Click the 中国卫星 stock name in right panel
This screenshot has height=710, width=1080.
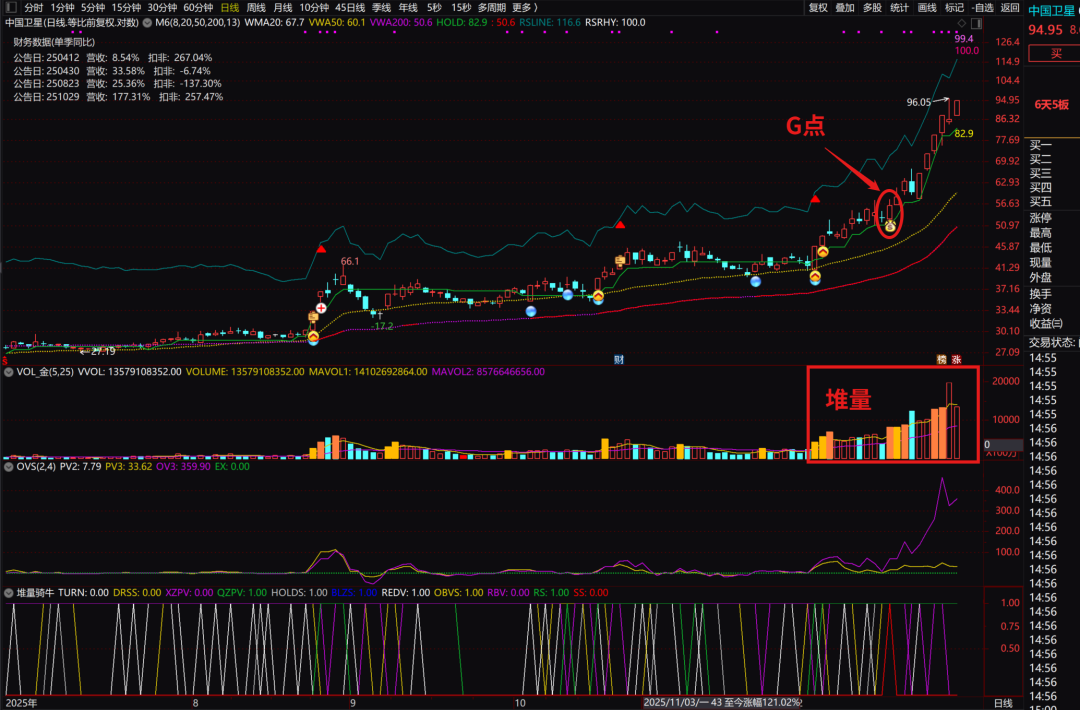coord(1052,11)
